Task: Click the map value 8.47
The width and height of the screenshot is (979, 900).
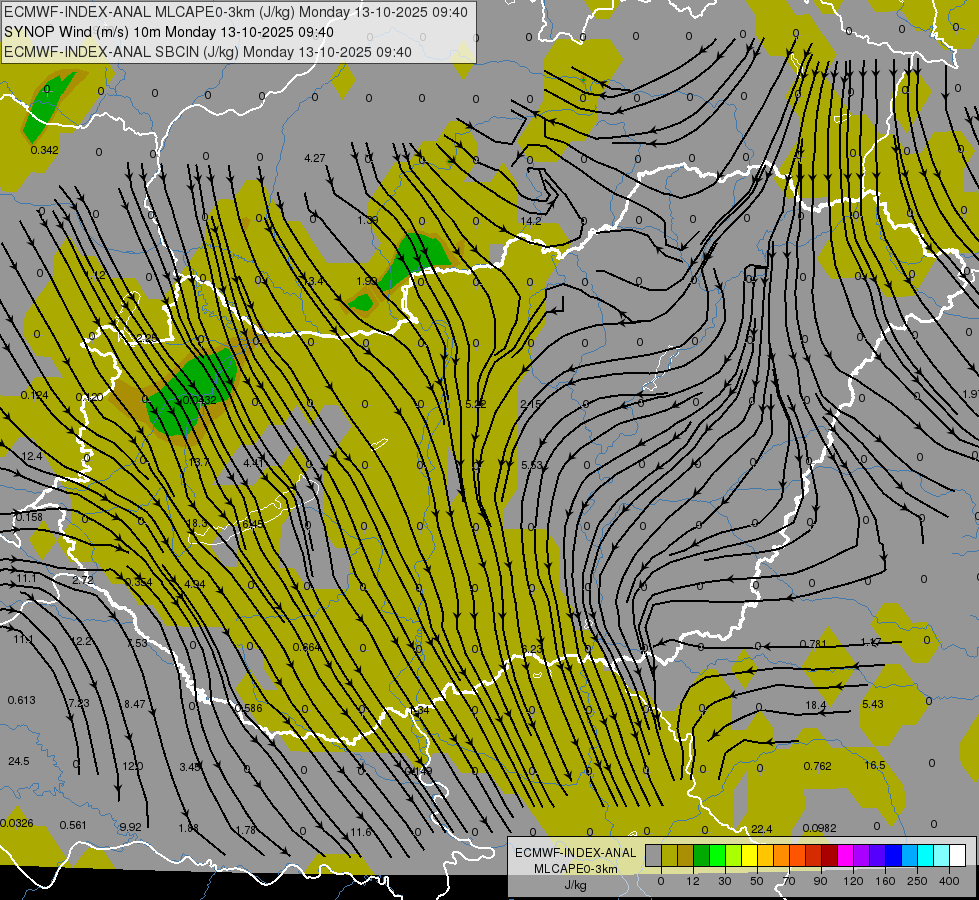Action: pos(135,704)
